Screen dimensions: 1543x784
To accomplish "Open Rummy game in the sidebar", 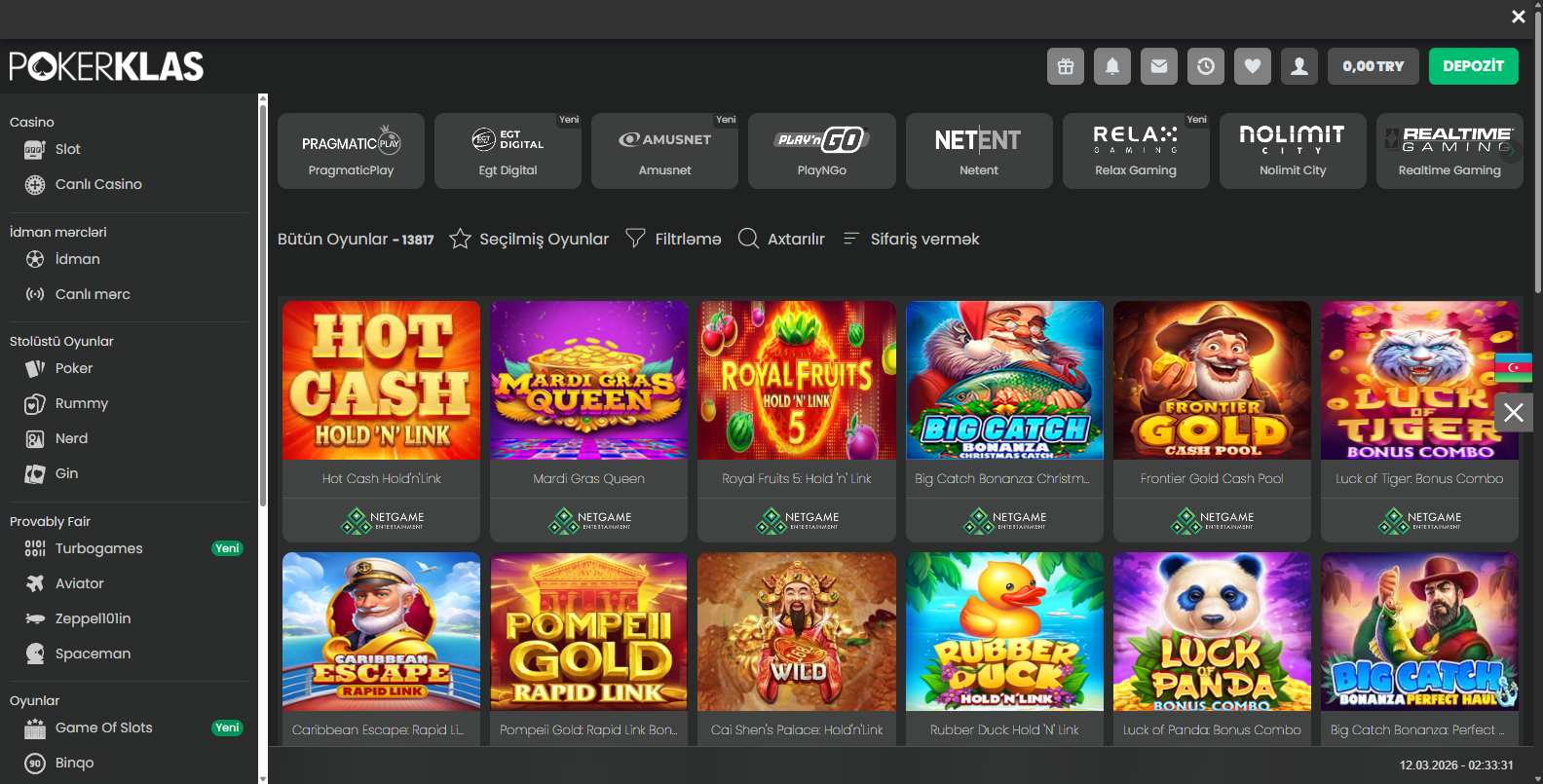I will [x=82, y=403].
